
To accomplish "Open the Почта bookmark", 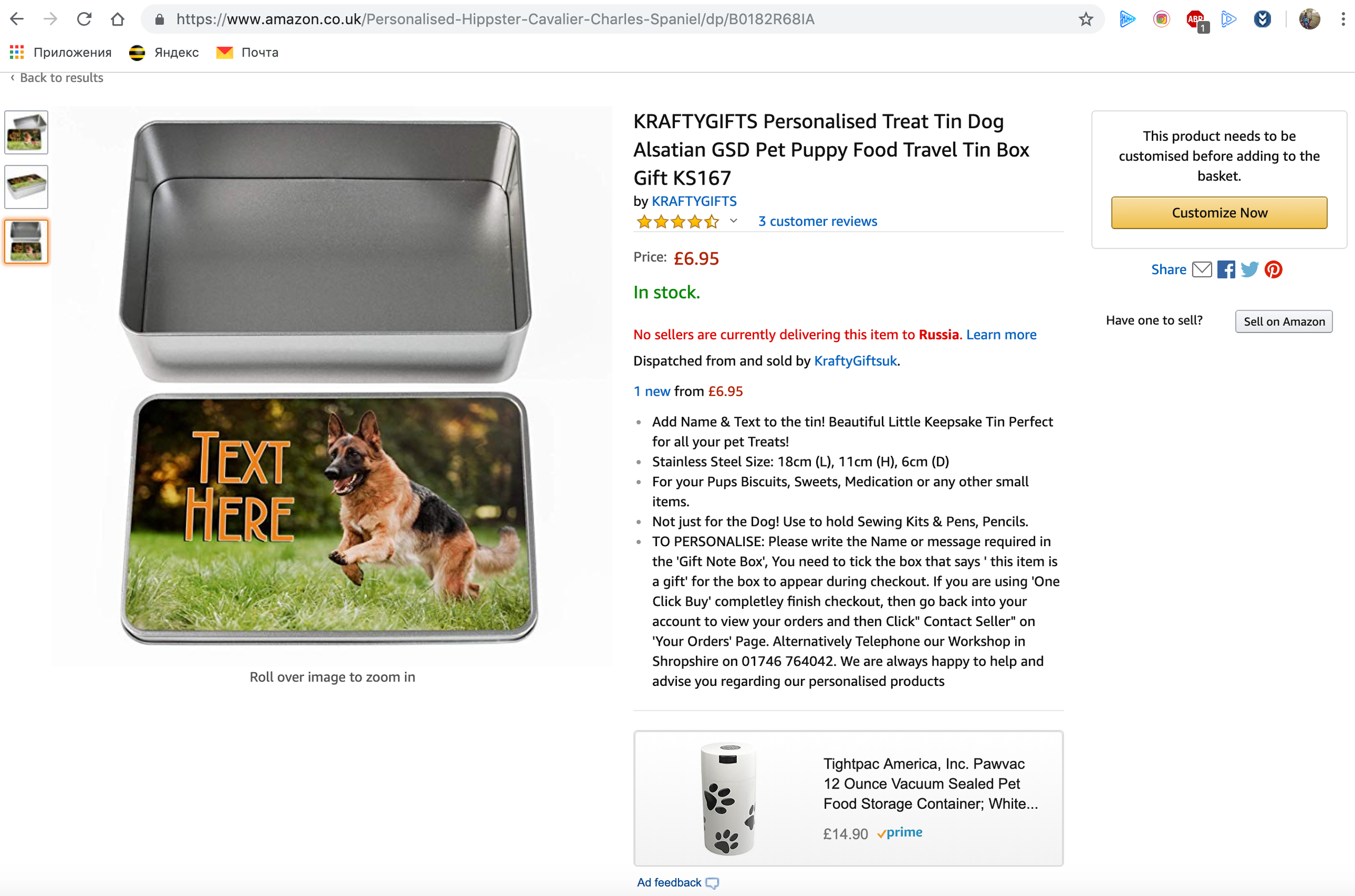I will [x=248, y=52].
